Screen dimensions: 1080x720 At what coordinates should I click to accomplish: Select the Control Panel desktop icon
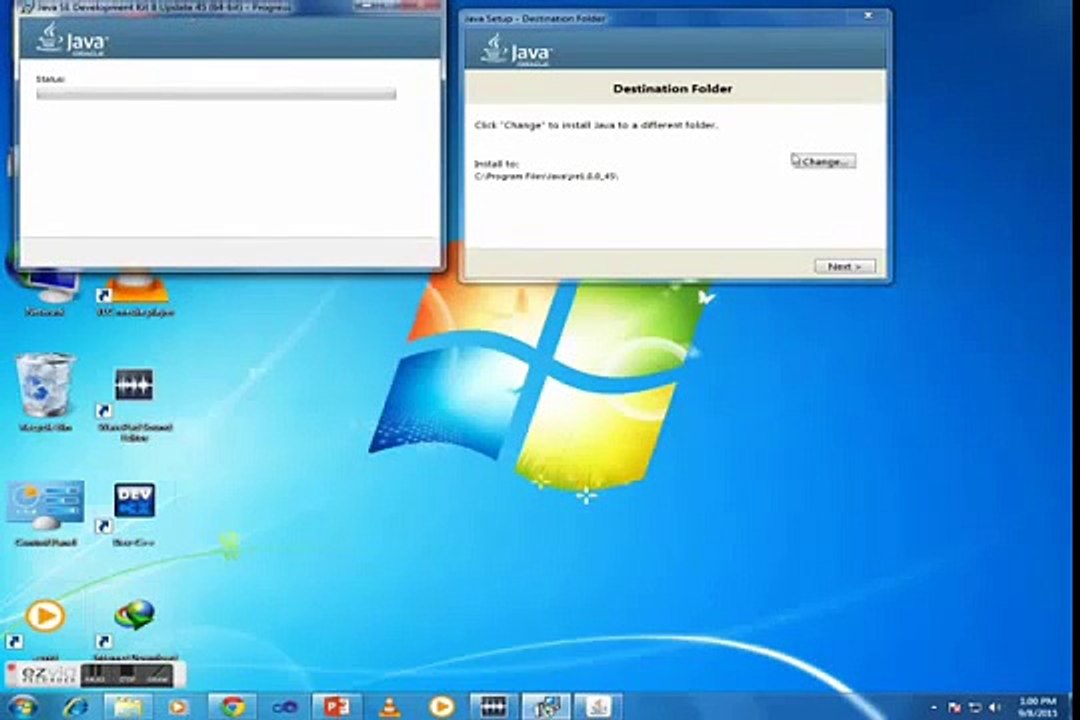coord(45,513)
